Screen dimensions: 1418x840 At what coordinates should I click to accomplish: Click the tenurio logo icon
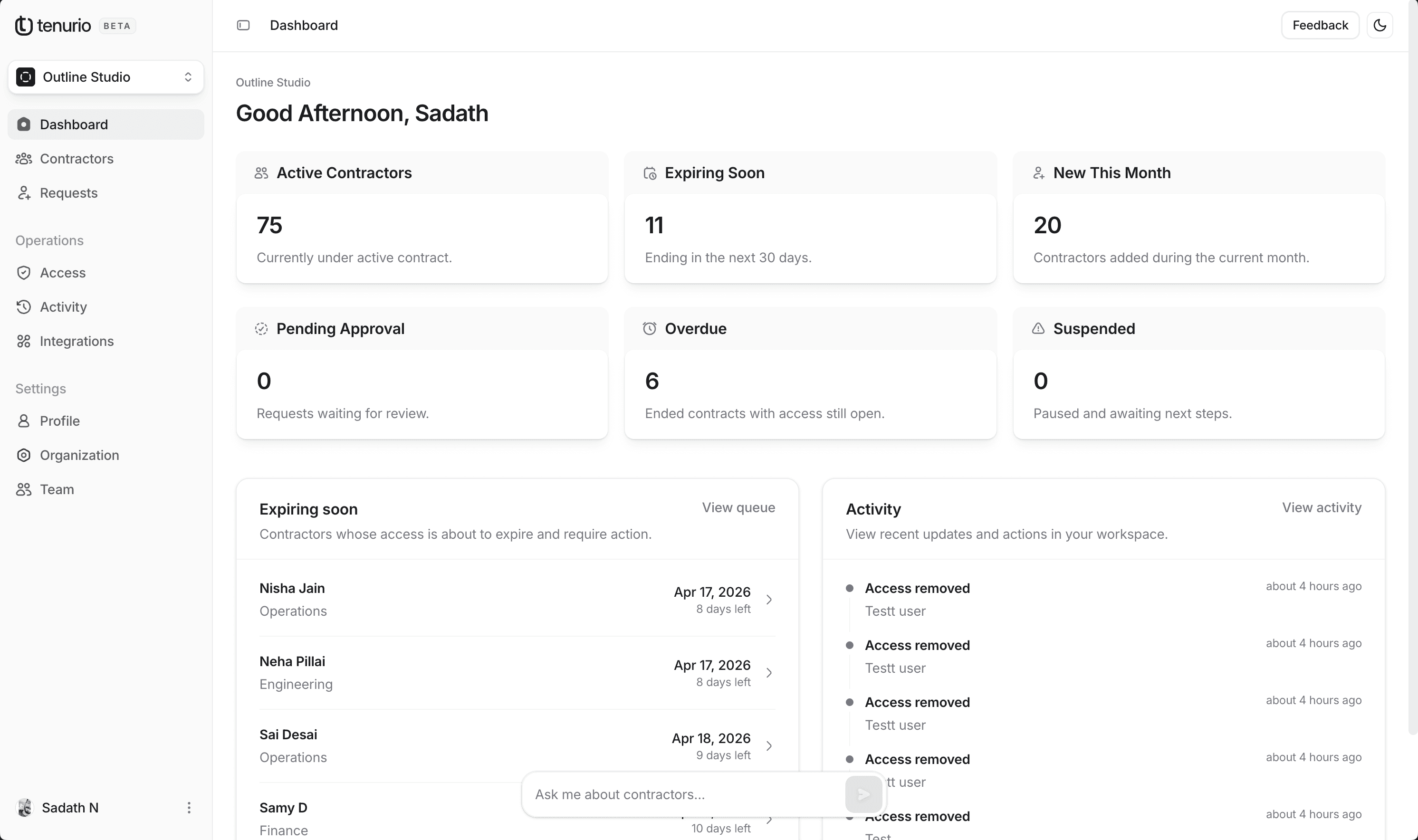tap(24, 26)
